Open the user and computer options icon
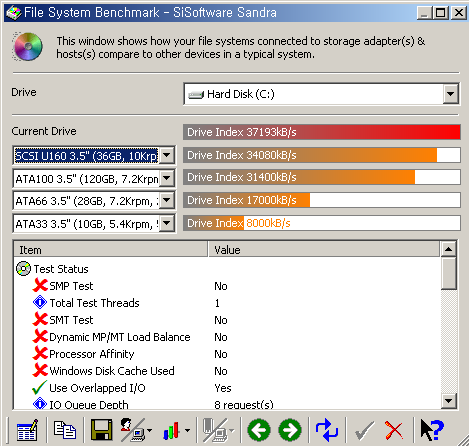 coord(132,430)
